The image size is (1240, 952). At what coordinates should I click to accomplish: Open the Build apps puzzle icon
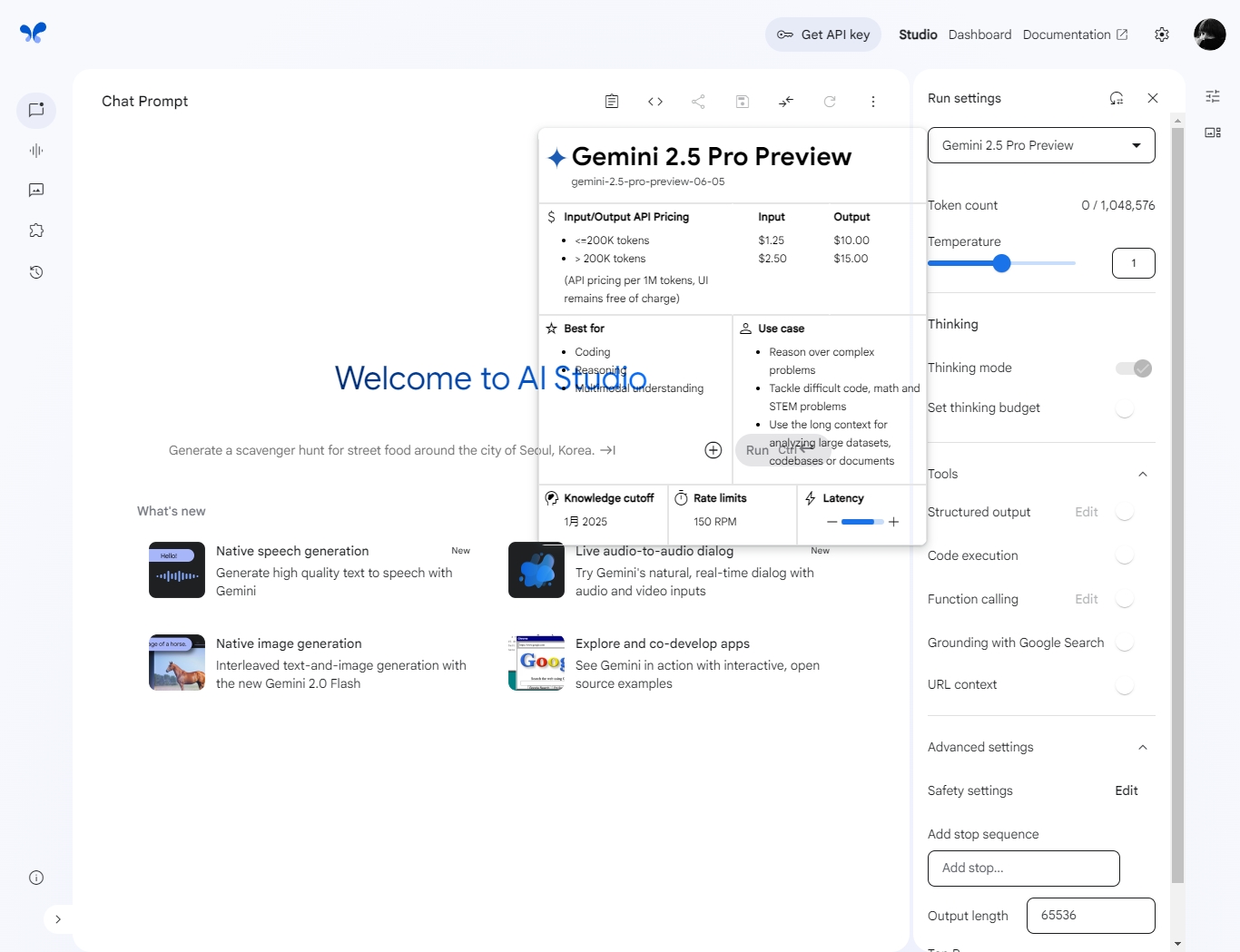click(x=36, y=231)
